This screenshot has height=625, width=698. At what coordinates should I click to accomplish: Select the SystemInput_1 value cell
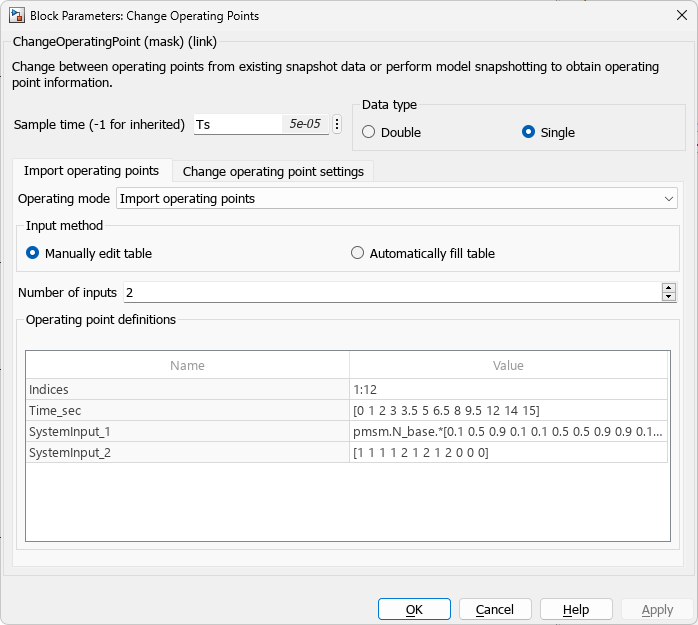pyautogui.click(x=508, y=431)
